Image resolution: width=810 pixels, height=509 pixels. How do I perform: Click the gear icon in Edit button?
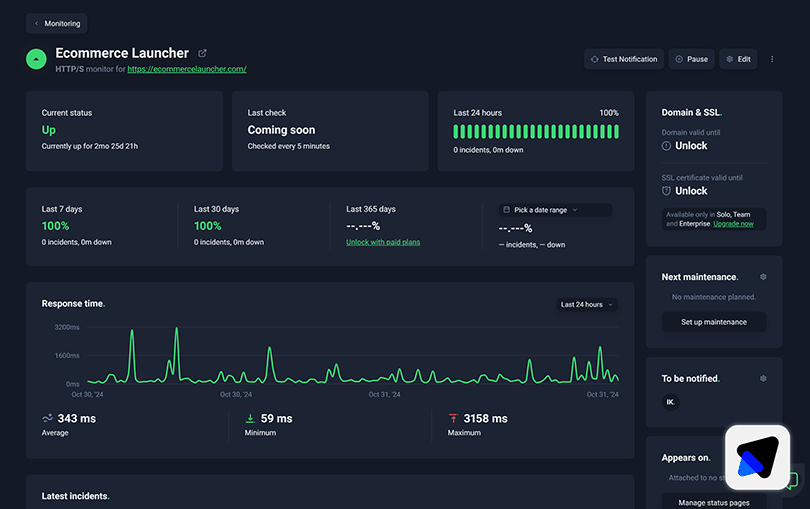[730, 59]
